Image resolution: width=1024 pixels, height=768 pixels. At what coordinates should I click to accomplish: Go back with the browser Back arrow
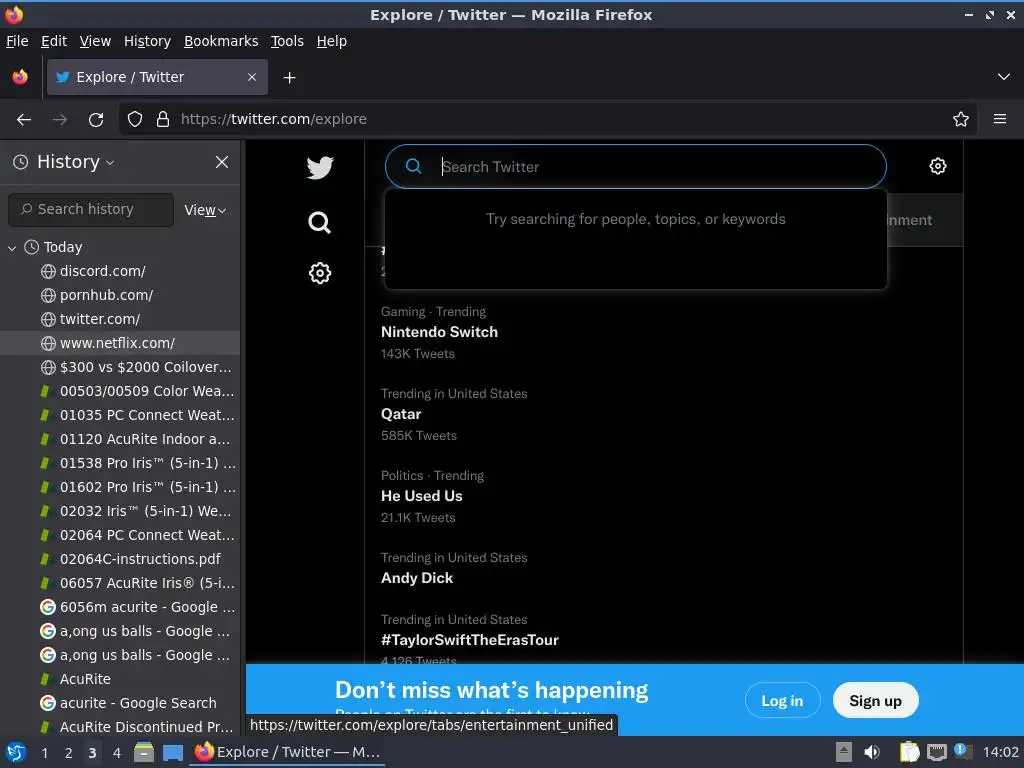(24, 120)
